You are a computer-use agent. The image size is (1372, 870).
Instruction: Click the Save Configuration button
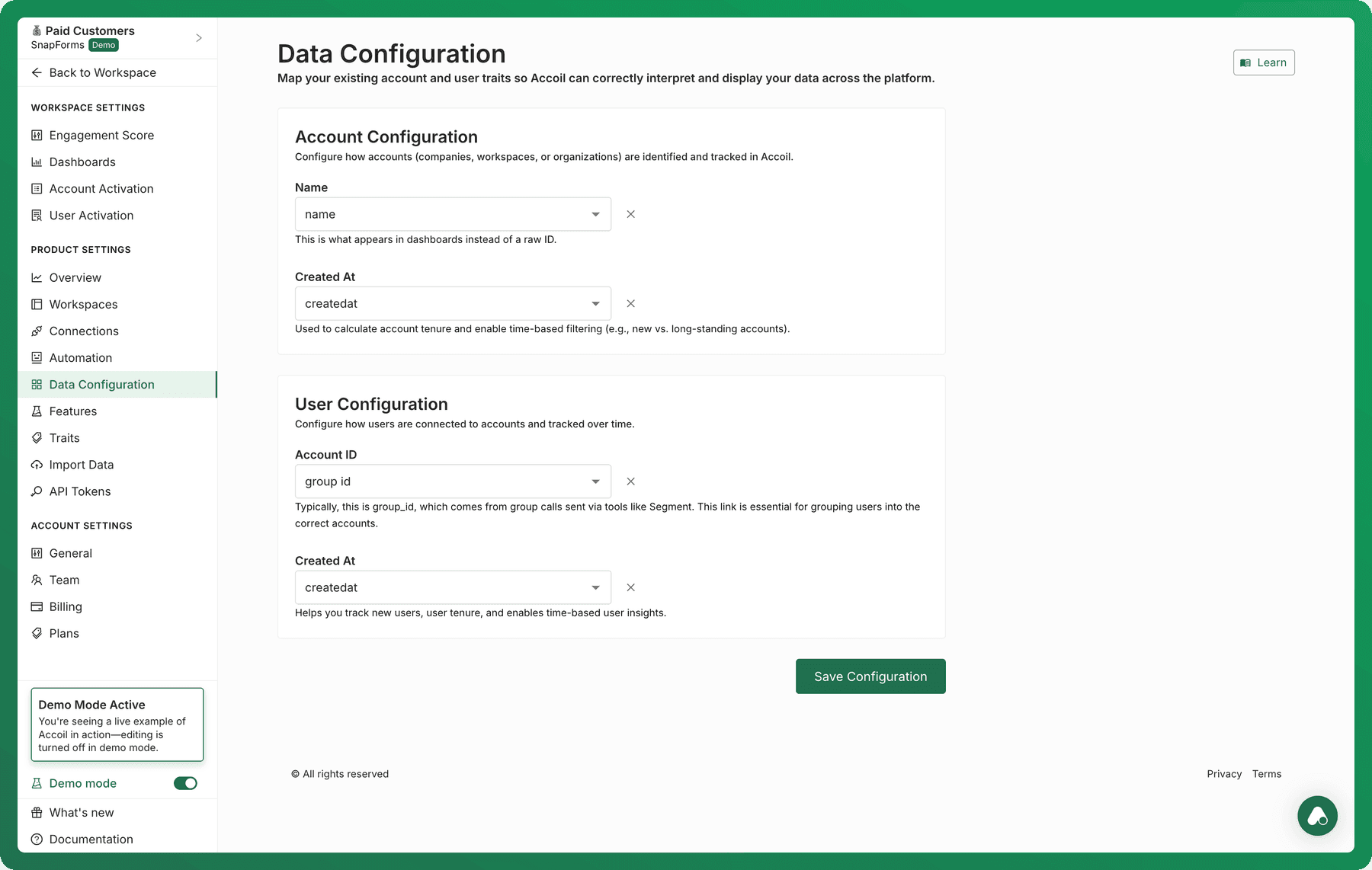pyautogui.click(x=870, y=676)
